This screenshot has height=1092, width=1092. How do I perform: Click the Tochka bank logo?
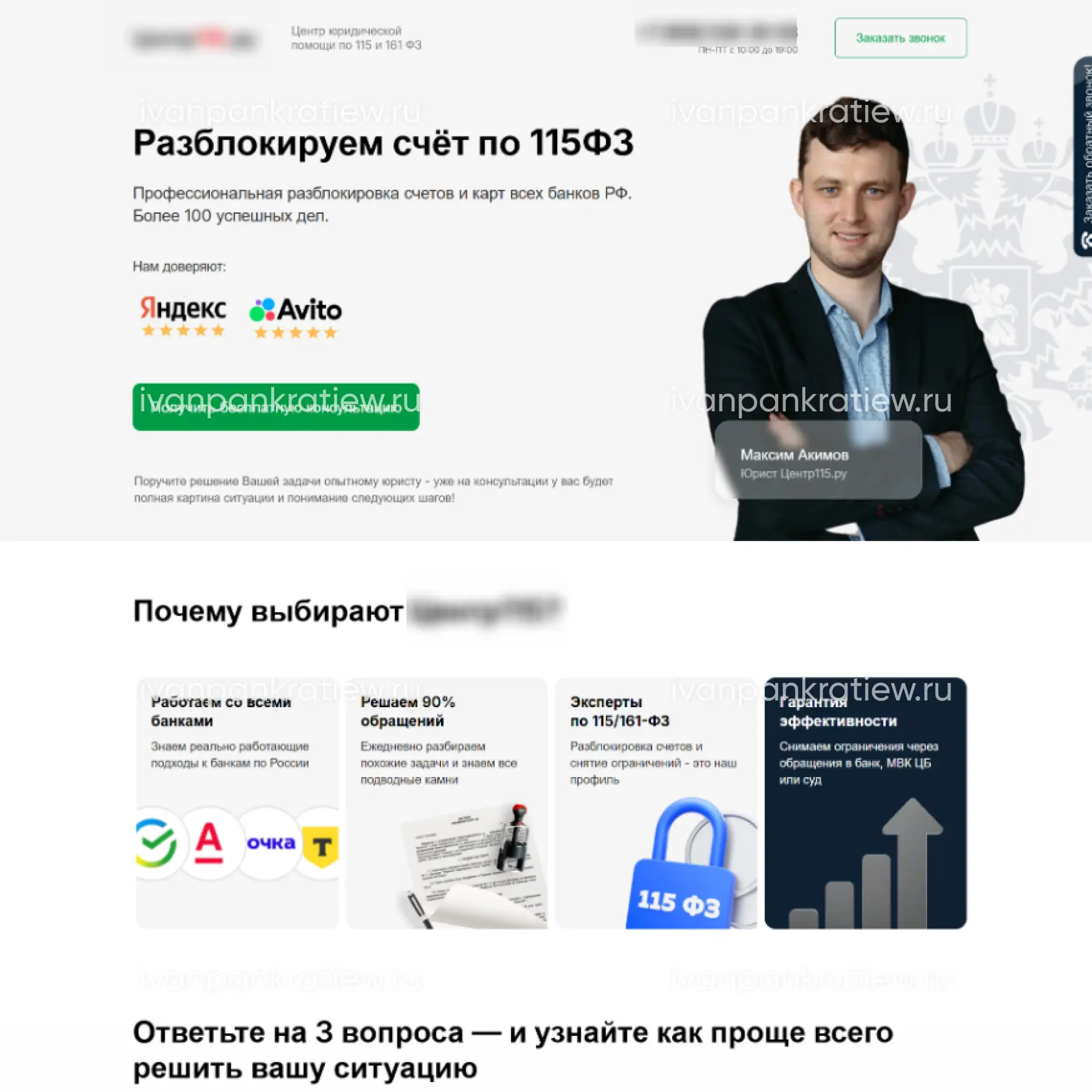click(x=271, y=842)
